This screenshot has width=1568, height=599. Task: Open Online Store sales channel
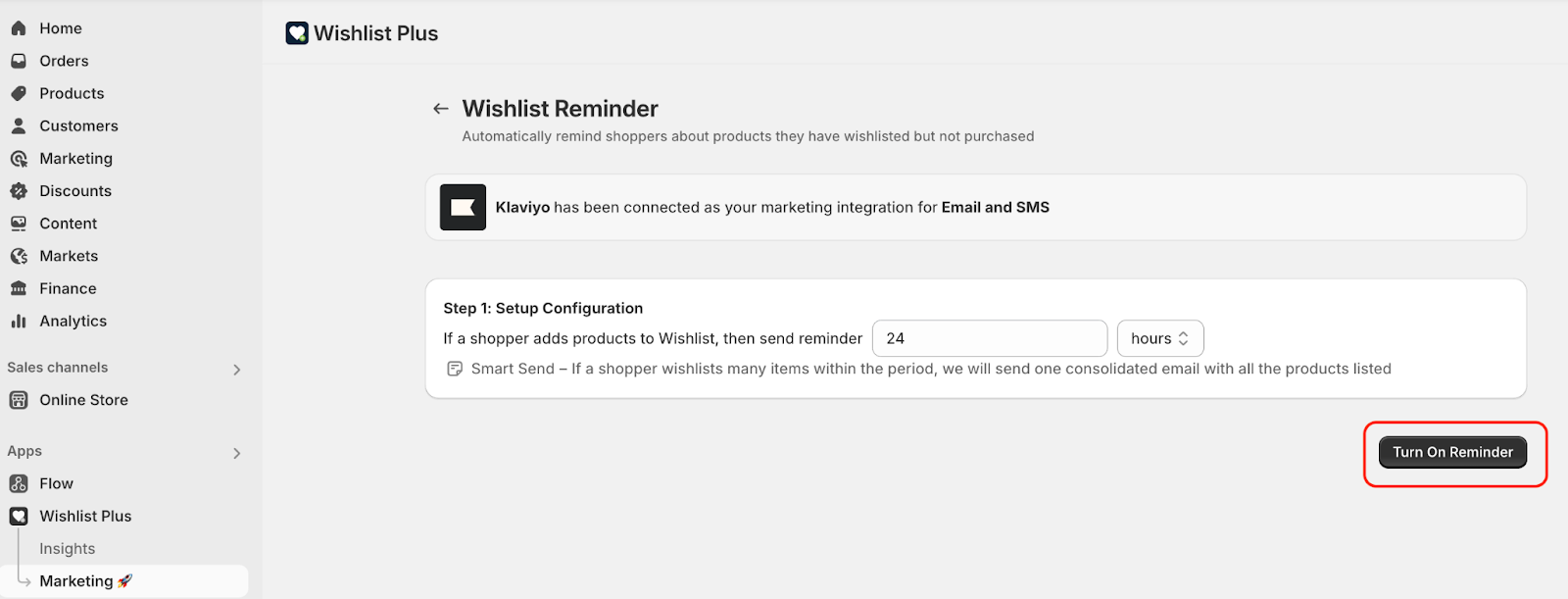click(83, 400)
